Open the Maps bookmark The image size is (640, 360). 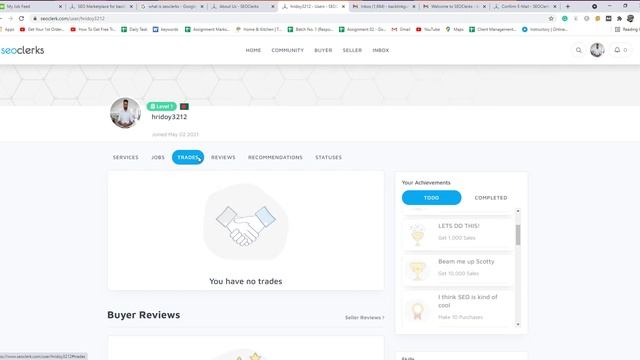coord(454,29)
